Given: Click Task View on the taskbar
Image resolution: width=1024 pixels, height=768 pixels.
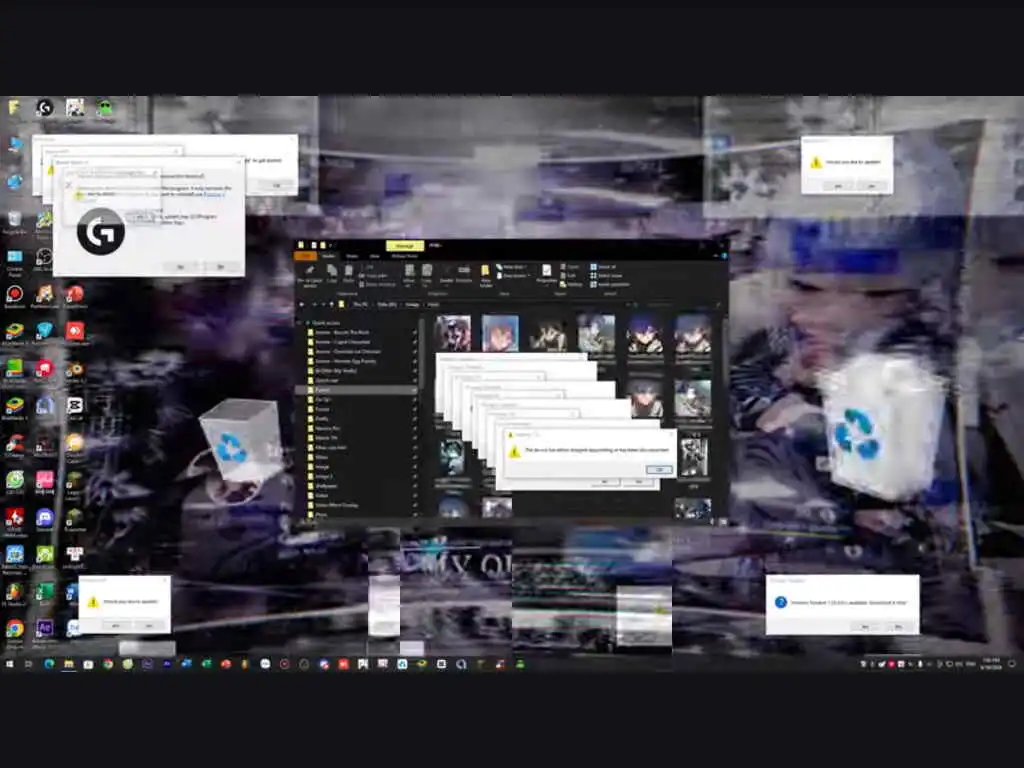Looking at the screenshot, I should pos(29,664).
